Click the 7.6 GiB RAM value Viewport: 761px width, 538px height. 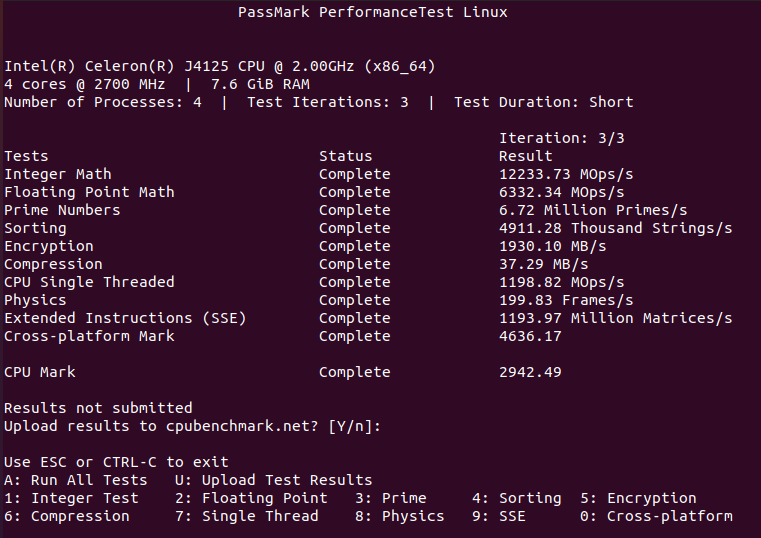tap(260, 84)
